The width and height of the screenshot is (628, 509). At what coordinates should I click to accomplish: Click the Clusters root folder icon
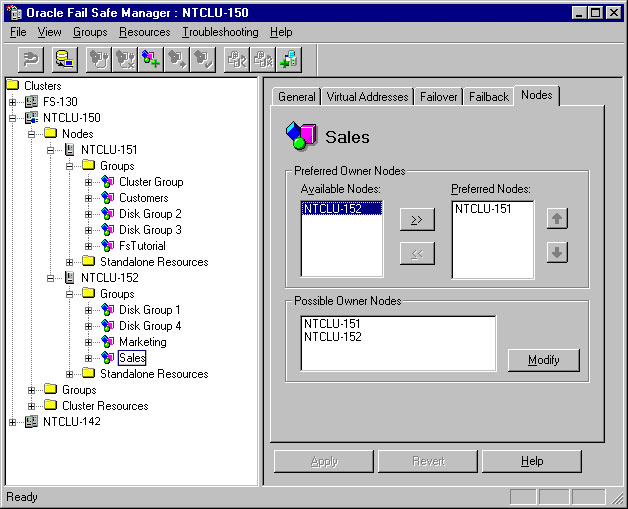[13, 84]
